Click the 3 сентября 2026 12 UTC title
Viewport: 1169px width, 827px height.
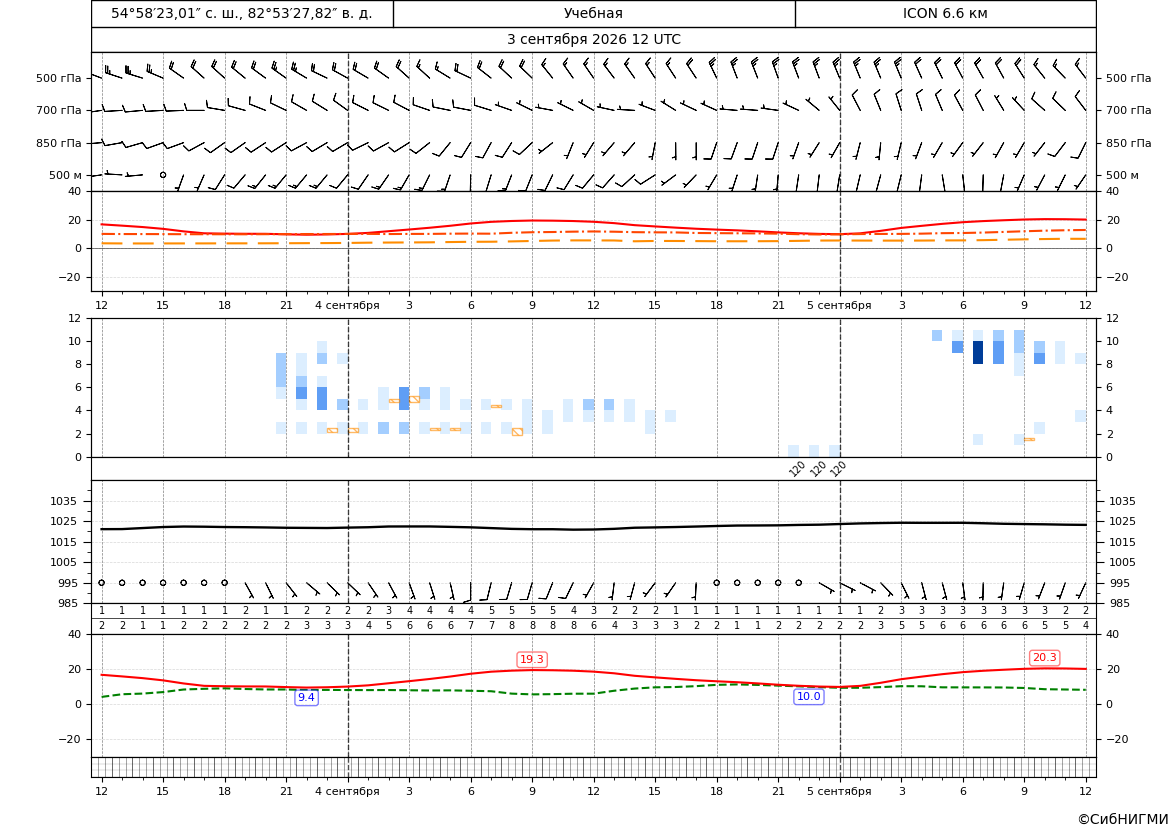click(593, 40)
